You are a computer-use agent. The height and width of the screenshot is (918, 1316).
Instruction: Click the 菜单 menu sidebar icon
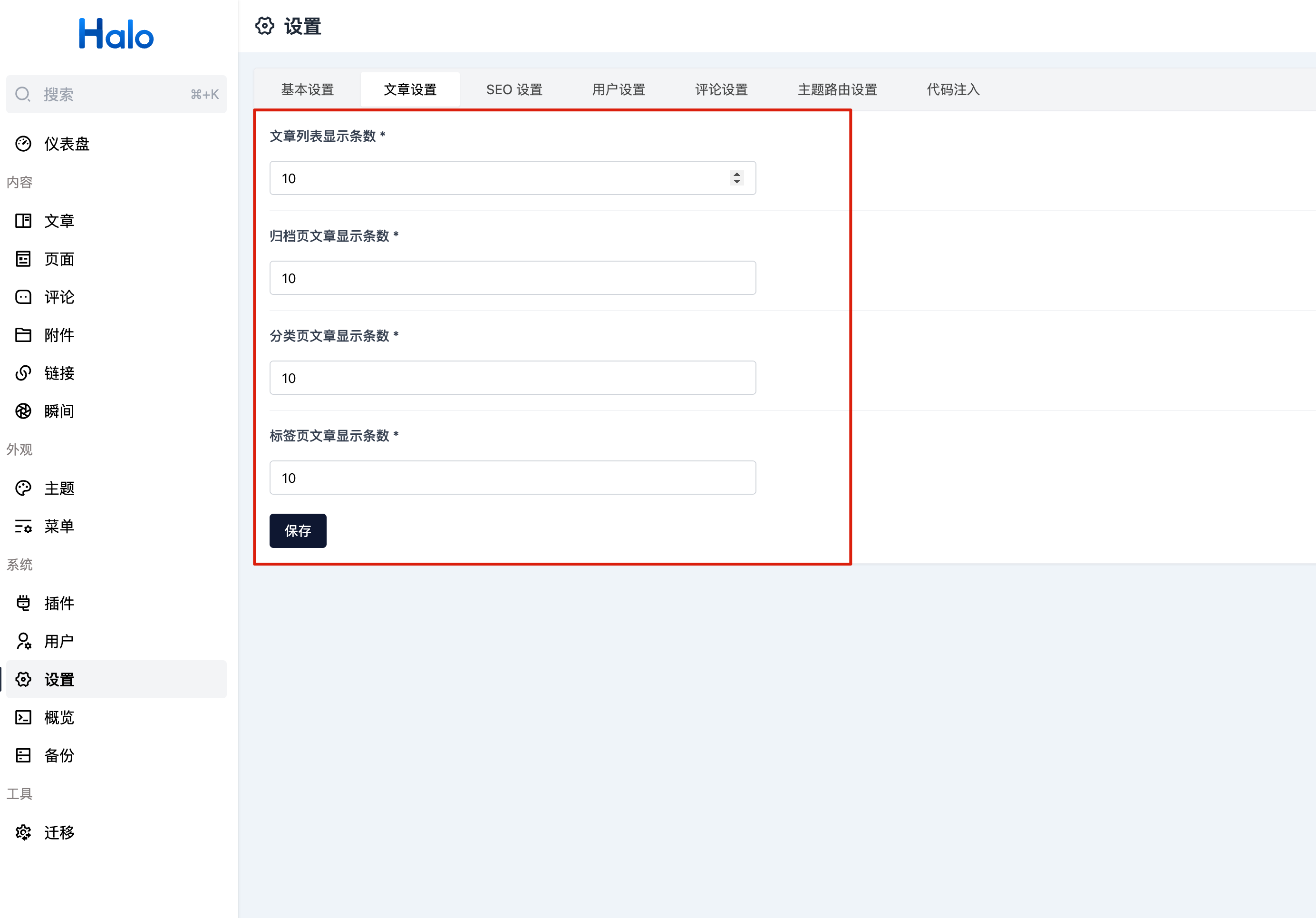click(23, 527)
